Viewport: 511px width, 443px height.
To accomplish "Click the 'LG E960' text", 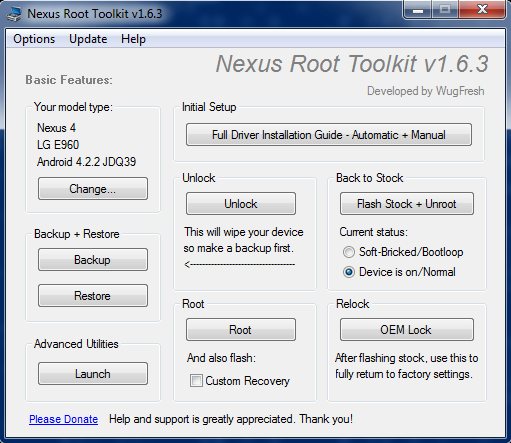I will 58,145.
